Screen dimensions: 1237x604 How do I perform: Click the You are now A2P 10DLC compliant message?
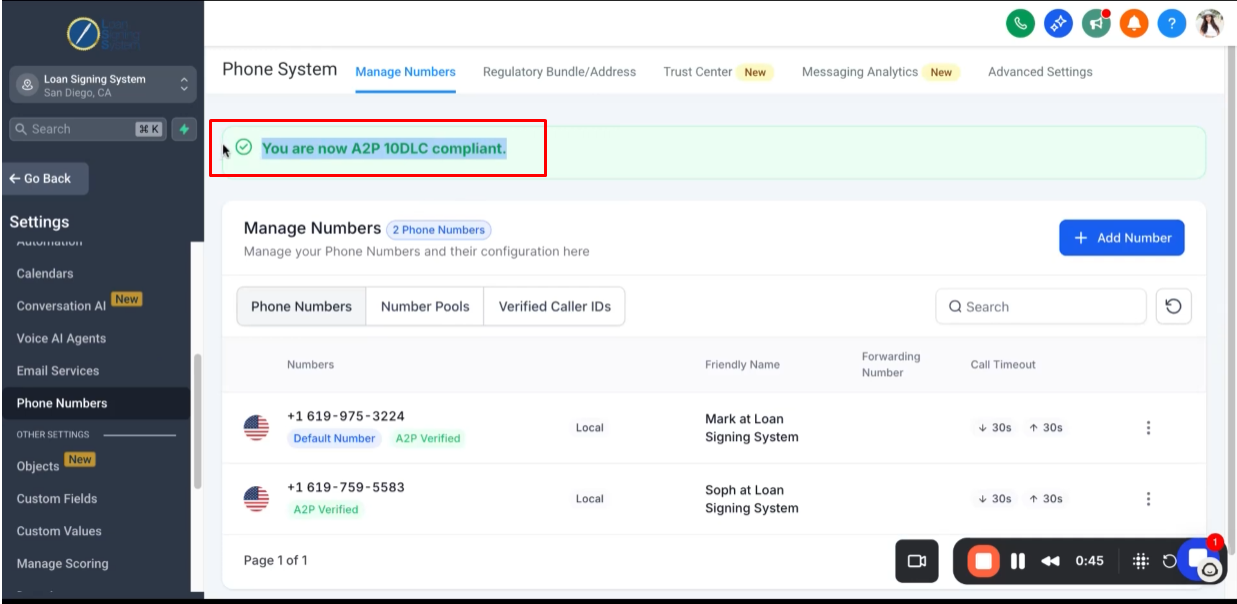(384, 148)
